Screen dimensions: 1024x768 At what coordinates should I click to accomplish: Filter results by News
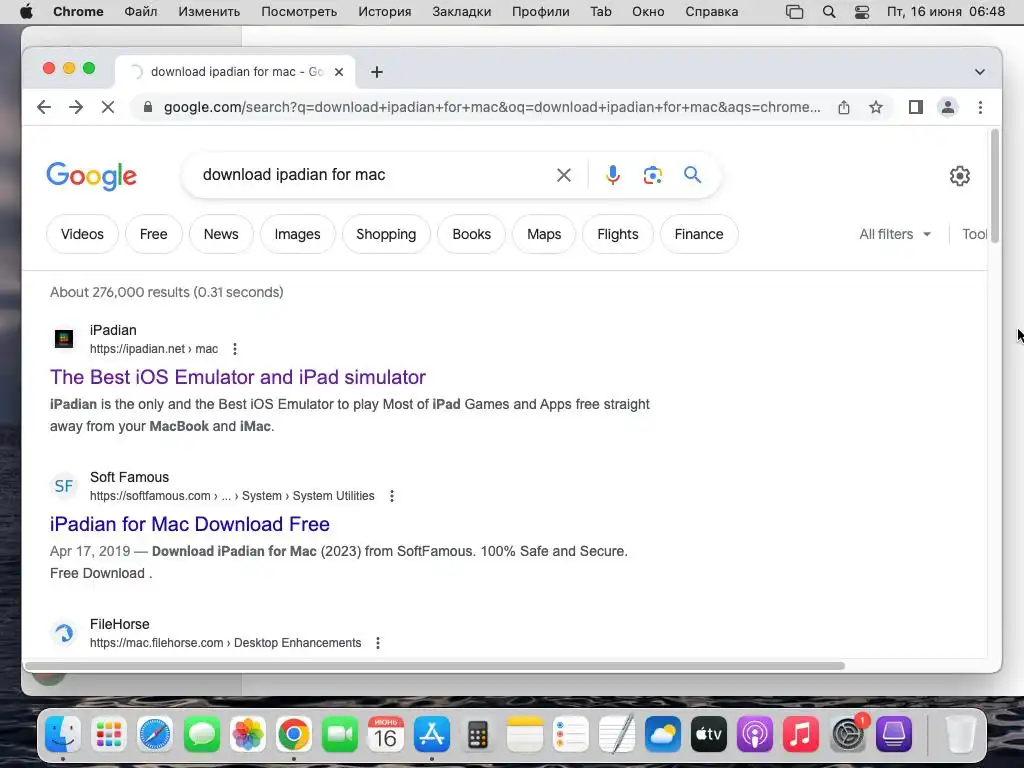[x=221, y=234]
